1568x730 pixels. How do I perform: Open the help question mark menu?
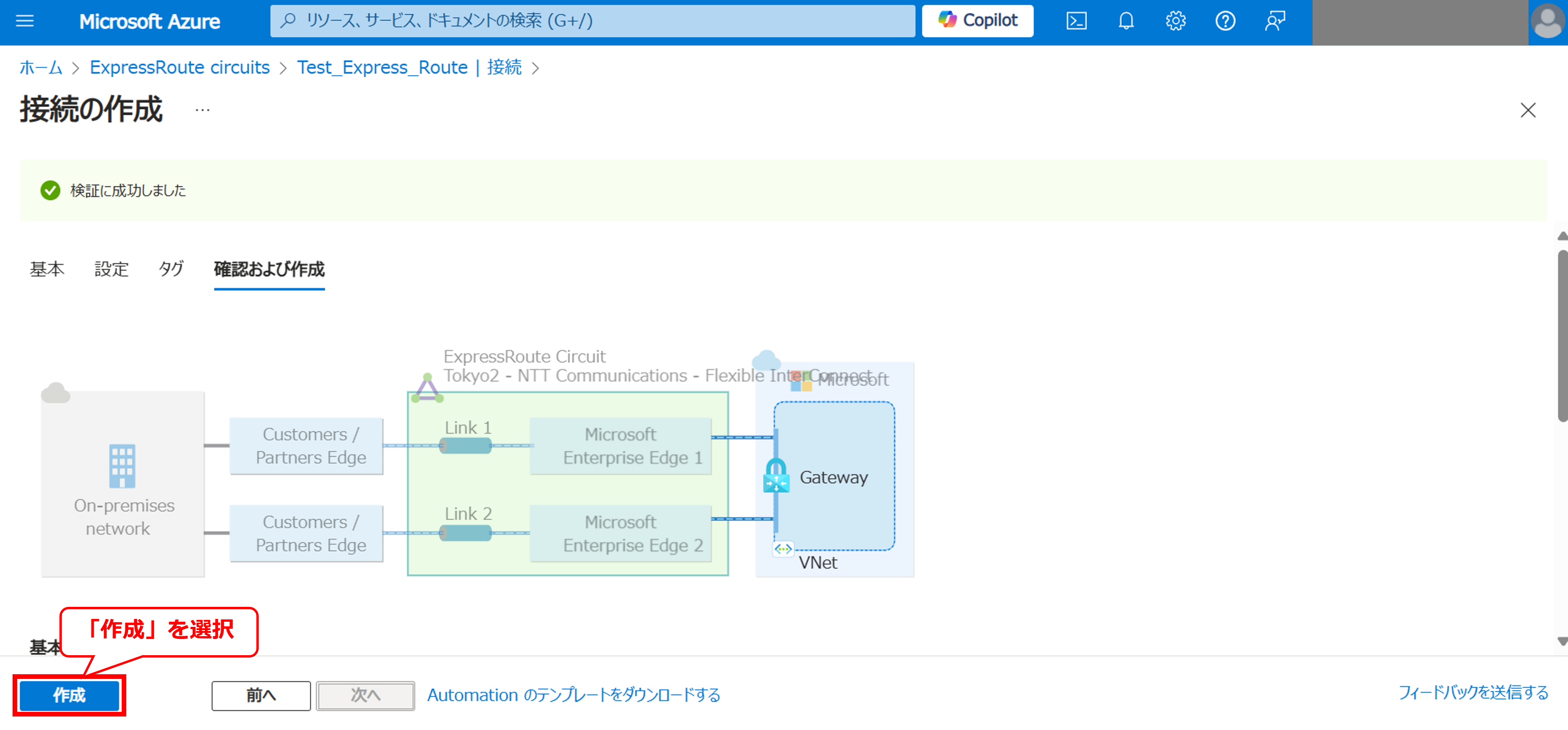[x=1225, y=21]
